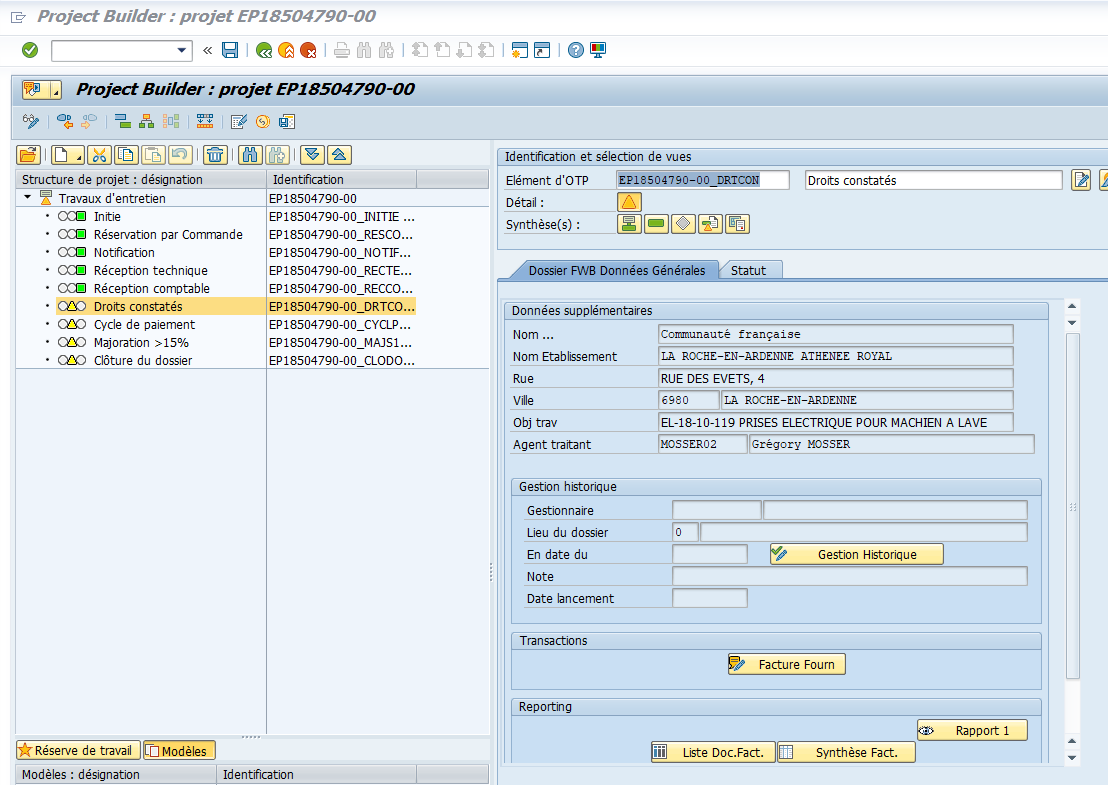Screen dimensions: 1108x785
Task: Click the trash Delete icon above tree
Action: tap(215, 155)
